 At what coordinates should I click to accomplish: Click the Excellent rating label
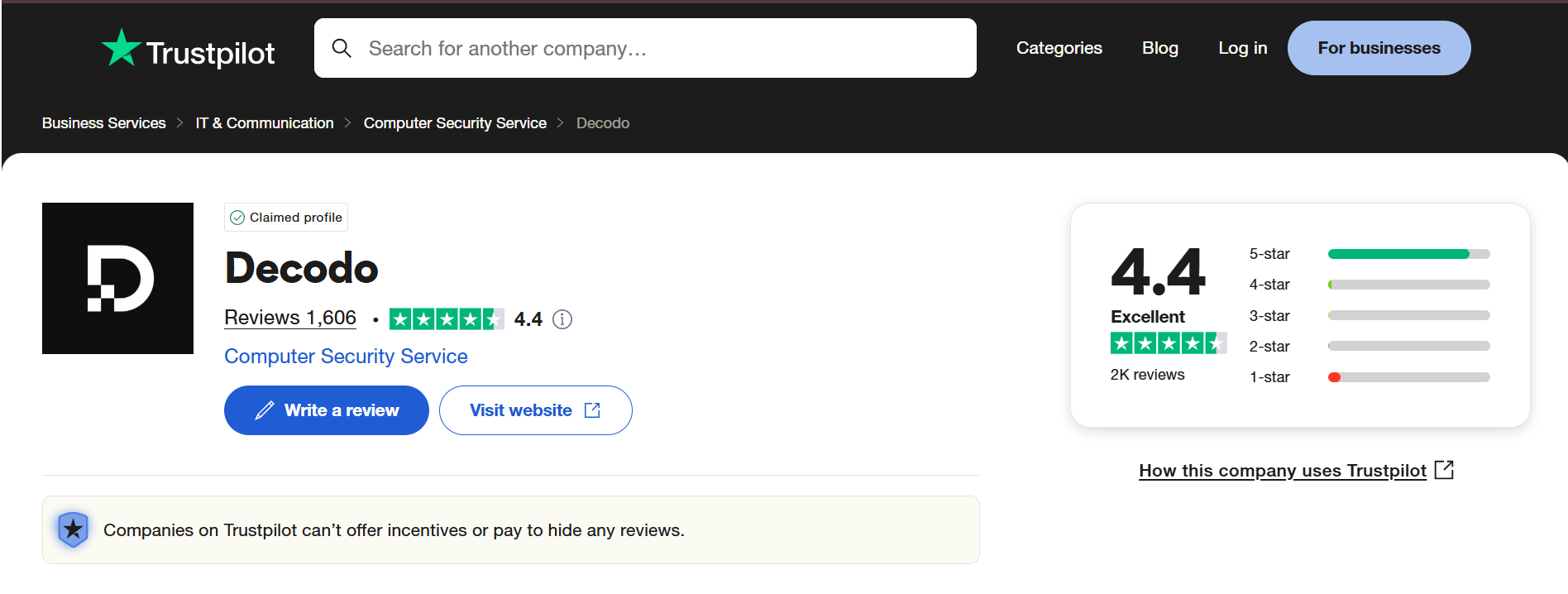coord(1148,317)
